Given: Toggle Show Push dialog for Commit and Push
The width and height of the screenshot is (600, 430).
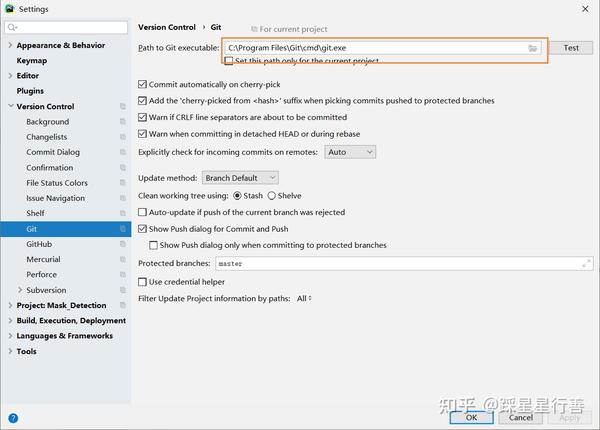Looking at the screenshot, I should [142, 229].
